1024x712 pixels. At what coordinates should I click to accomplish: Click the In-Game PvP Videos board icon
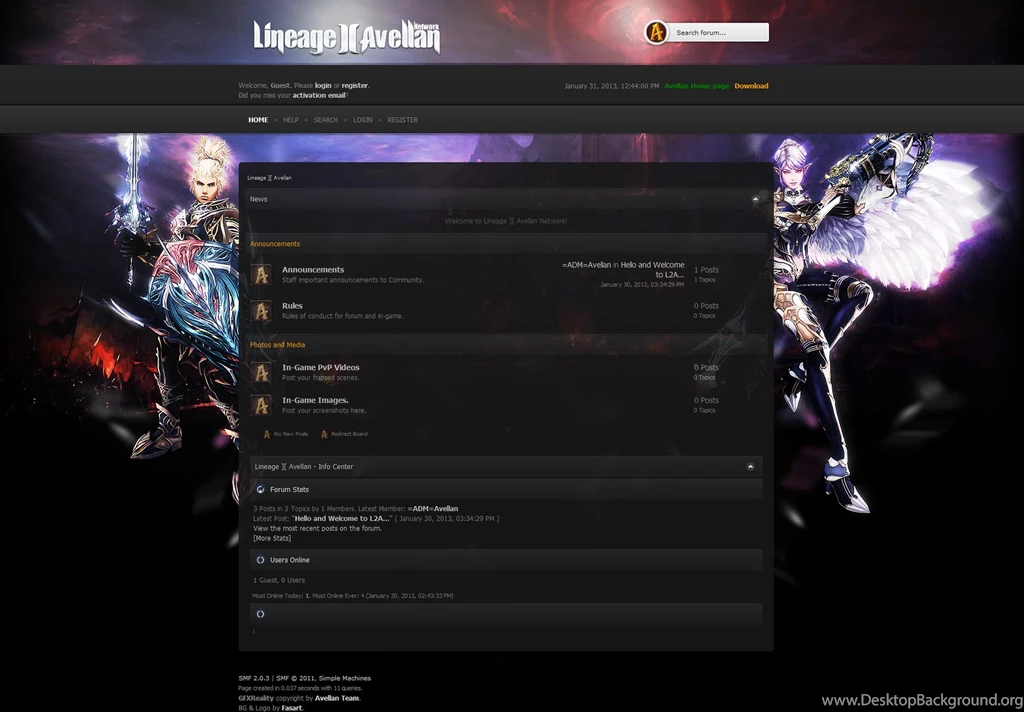tap(261, 372)
